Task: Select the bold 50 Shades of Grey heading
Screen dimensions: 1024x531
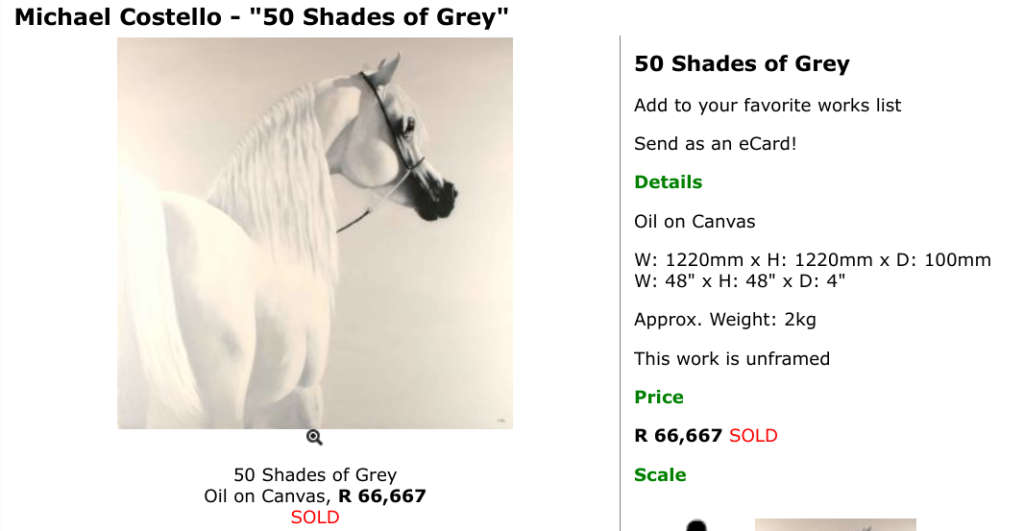Action: point(741,64)
